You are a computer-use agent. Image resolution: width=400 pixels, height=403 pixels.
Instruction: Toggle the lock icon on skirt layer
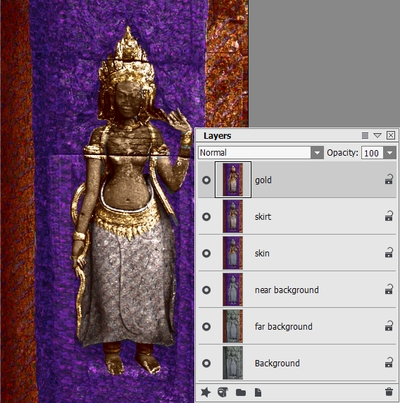click(389, 216)
